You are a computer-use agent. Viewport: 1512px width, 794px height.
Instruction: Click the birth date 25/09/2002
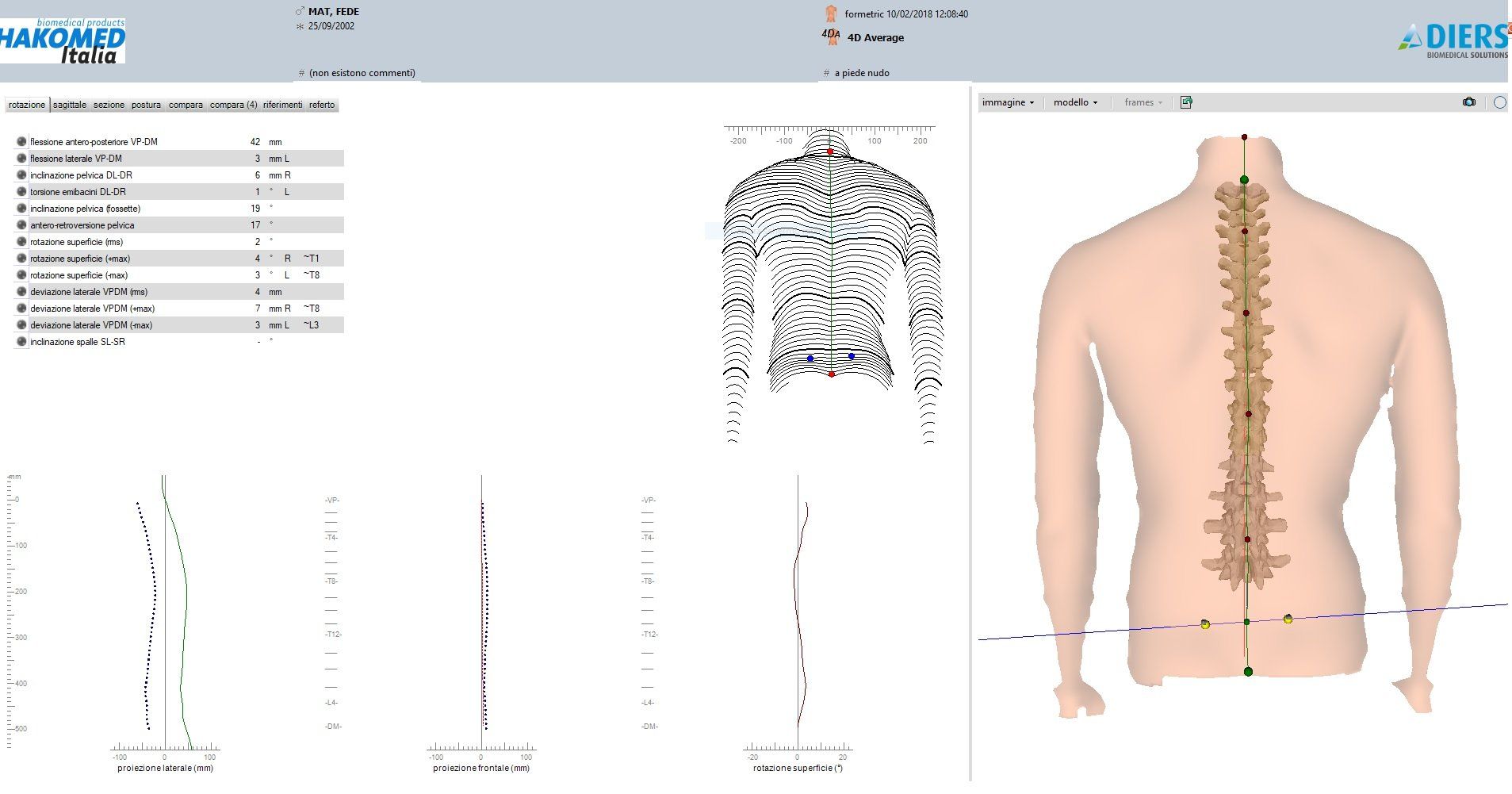pos(331,26)
